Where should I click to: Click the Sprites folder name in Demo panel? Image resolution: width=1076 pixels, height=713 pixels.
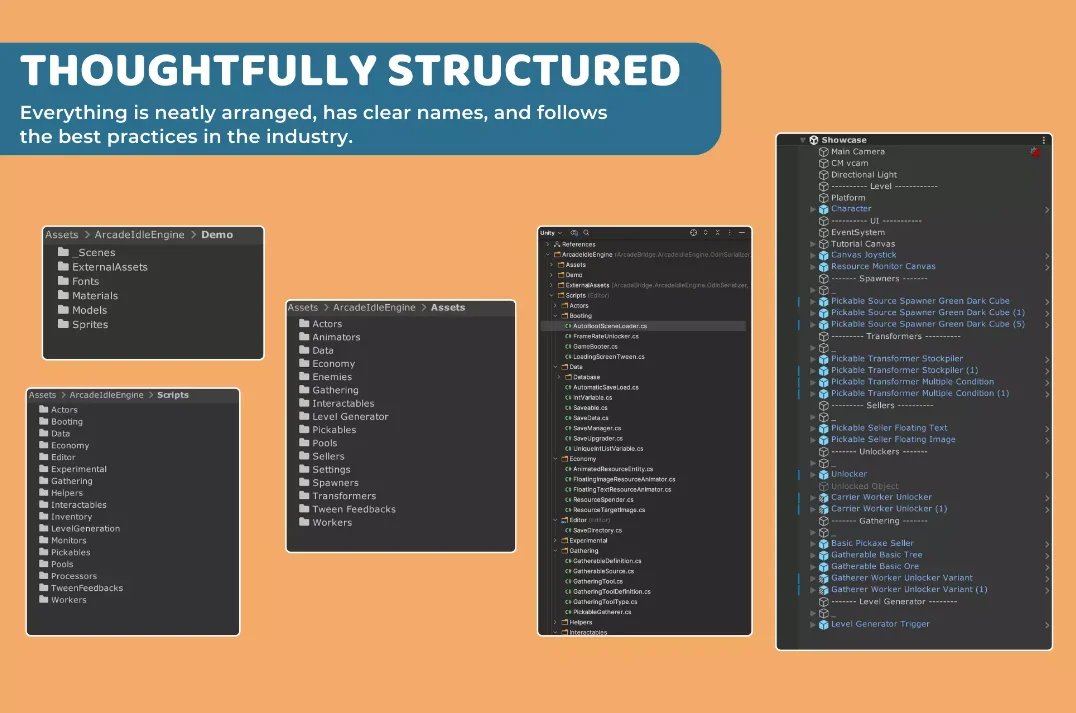point(90,325)
